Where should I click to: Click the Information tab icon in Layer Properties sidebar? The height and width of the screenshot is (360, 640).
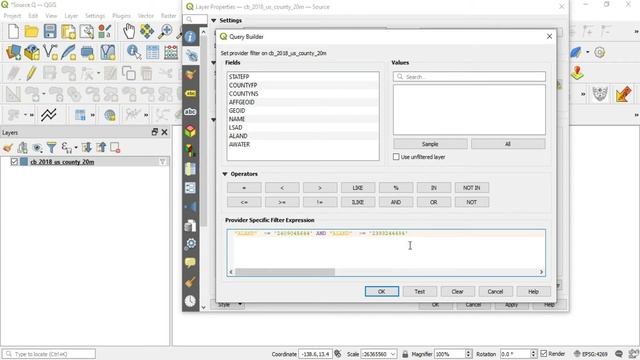[x=190, y=37]
